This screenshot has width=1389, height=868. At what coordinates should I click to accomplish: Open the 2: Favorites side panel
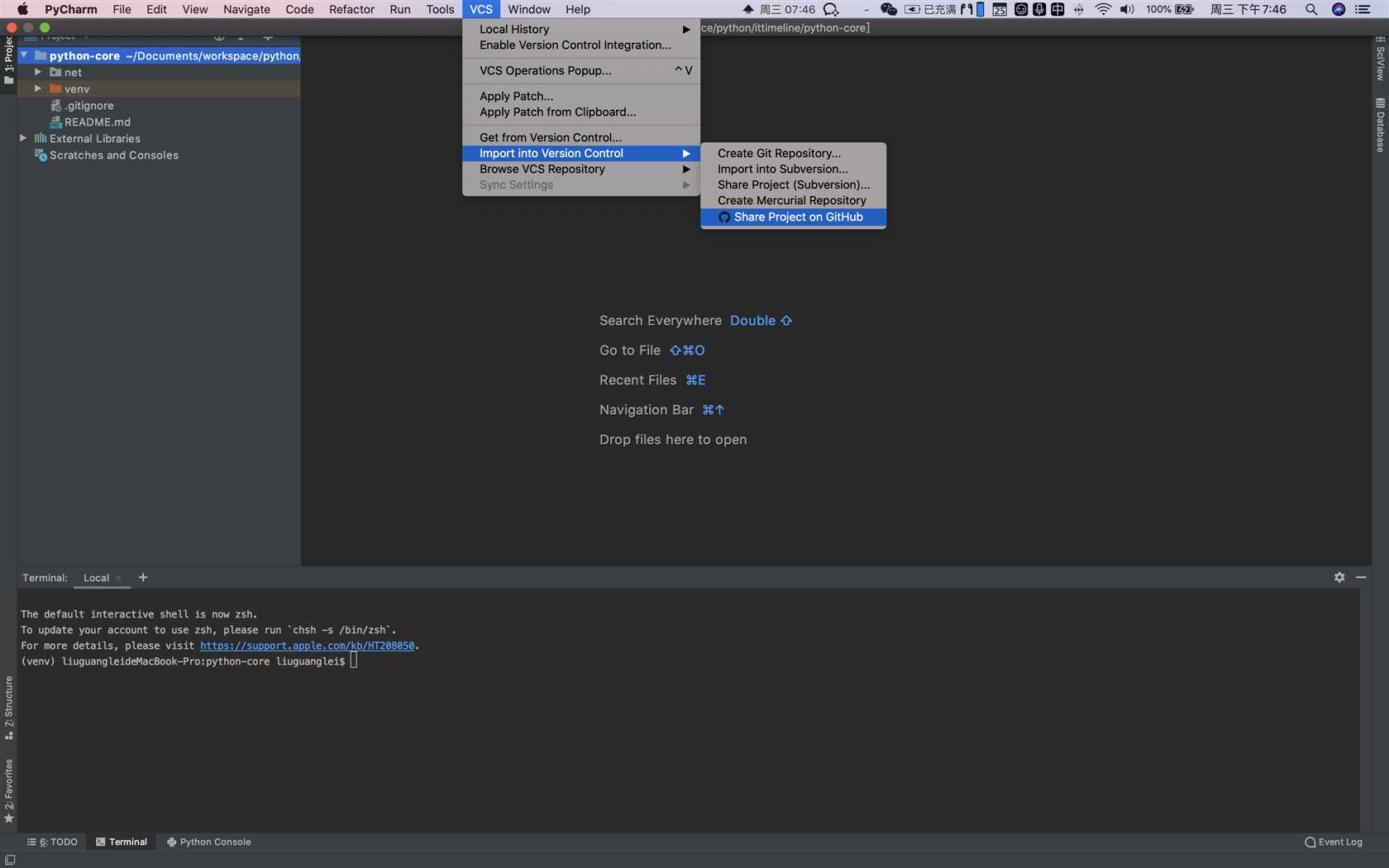coord(9,790)
